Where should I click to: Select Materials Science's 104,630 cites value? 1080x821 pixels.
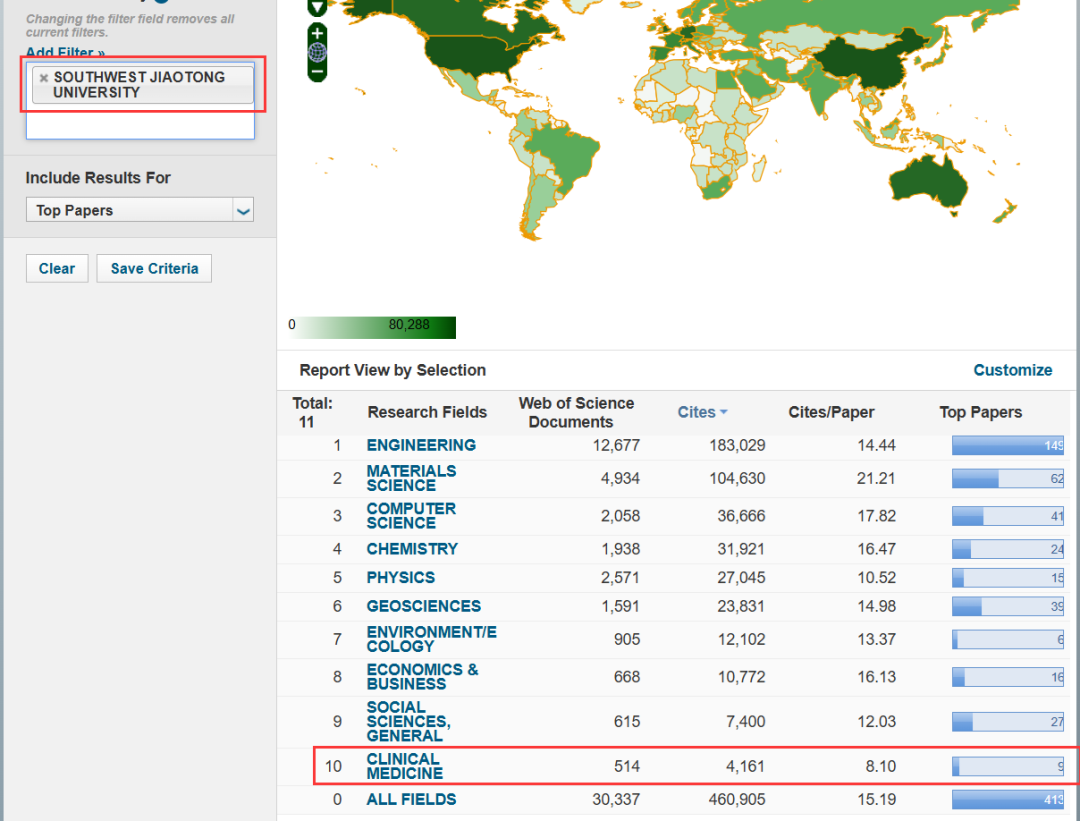[x=737, y=478]
